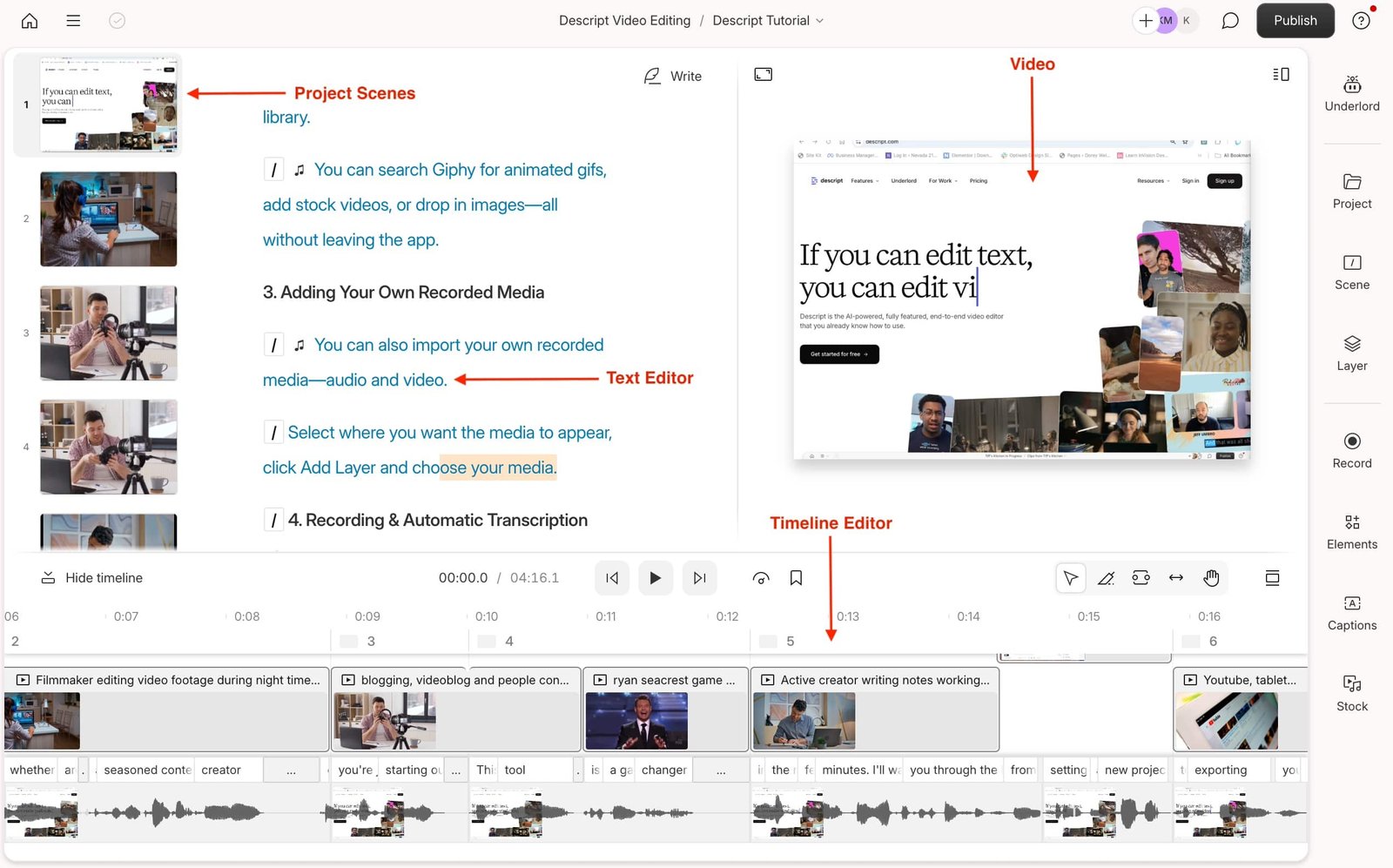The height and width of the screenshot is (868, 1393).
Task: Open the comments speech bubble
Action: pyautogui.click(x=1229, y=21)
